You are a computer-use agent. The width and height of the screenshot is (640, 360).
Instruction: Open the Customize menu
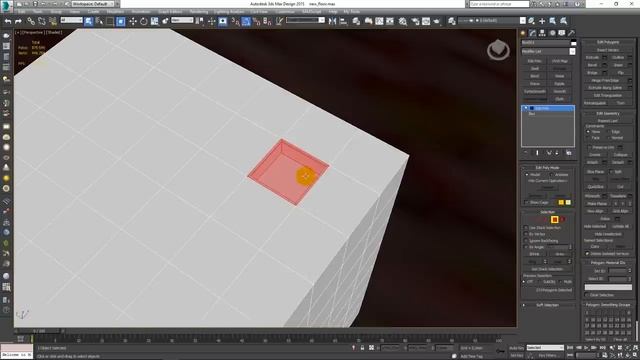(285, 12)
